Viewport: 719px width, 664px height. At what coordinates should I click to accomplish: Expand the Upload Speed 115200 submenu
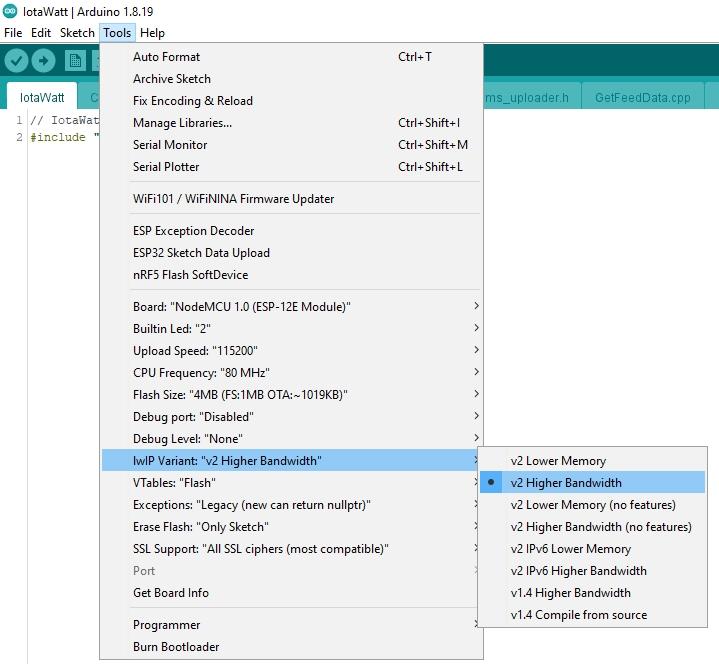tap(292, 351)
